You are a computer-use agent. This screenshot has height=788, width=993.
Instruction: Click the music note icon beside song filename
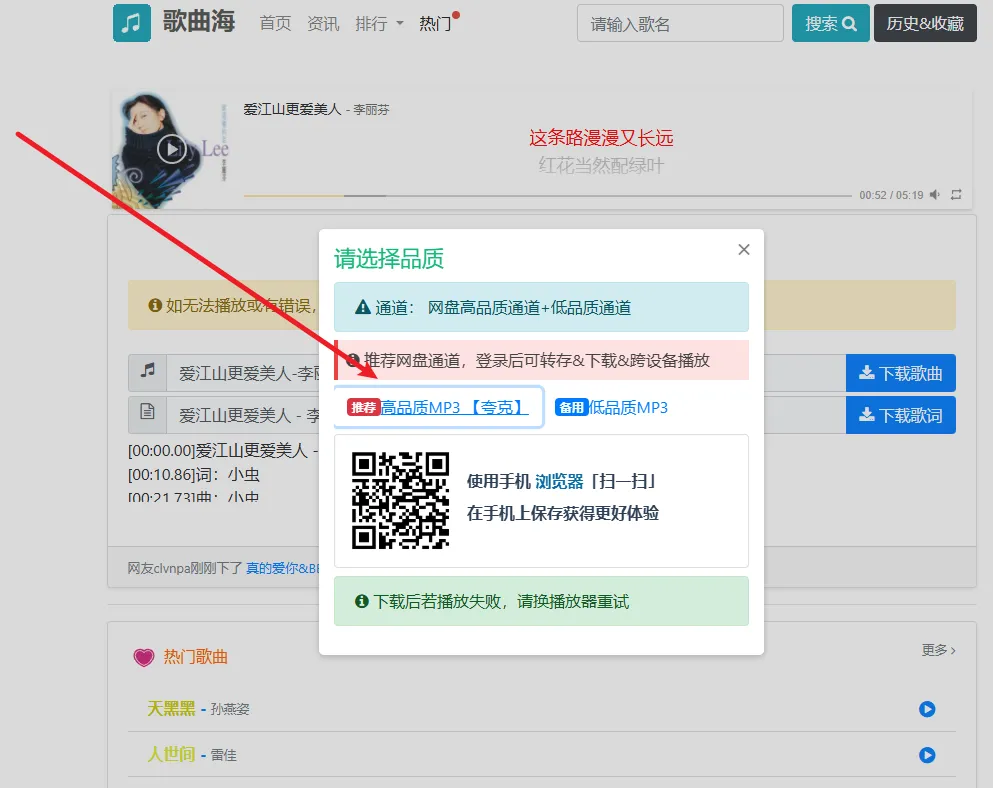(x=148, y=371)
